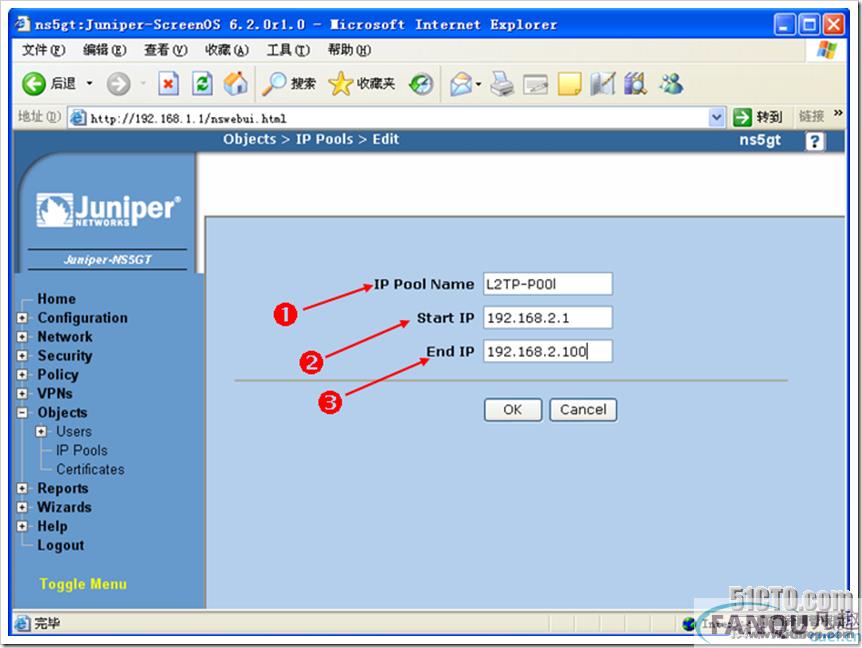
Task: Open the Mail envelope toolbar icon
Action: coord(461,84)
